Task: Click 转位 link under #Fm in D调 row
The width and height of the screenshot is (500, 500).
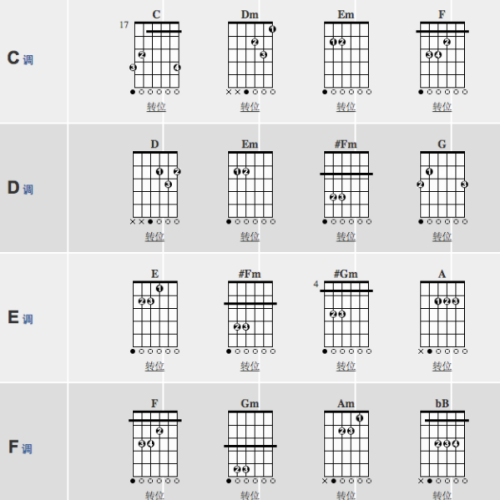Action: tap(346, 237)
